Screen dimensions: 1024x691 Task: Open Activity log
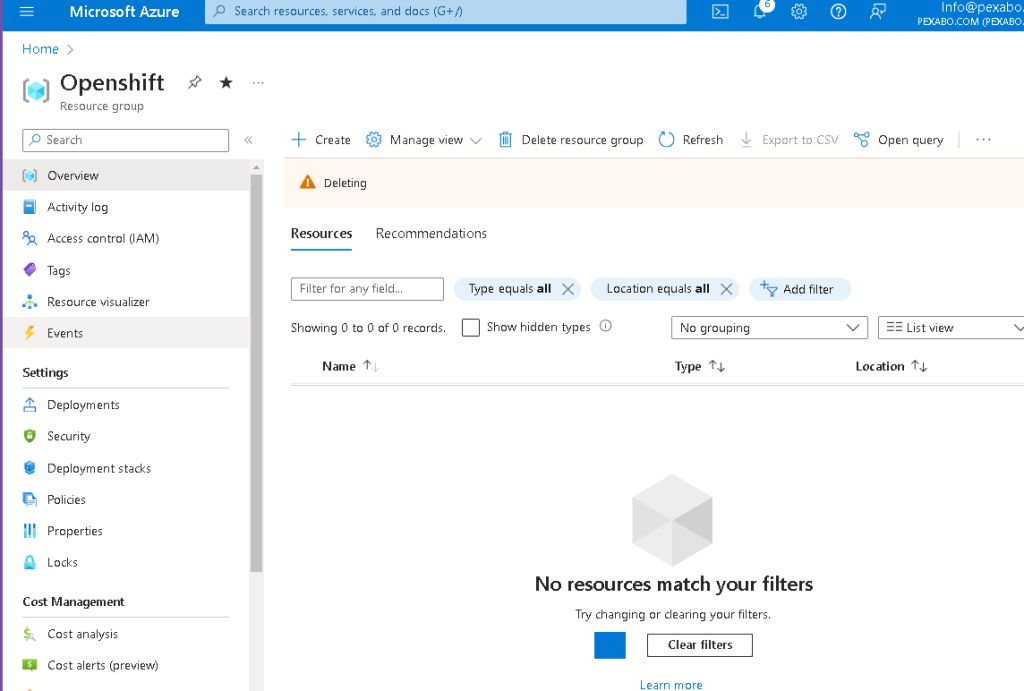126,207
